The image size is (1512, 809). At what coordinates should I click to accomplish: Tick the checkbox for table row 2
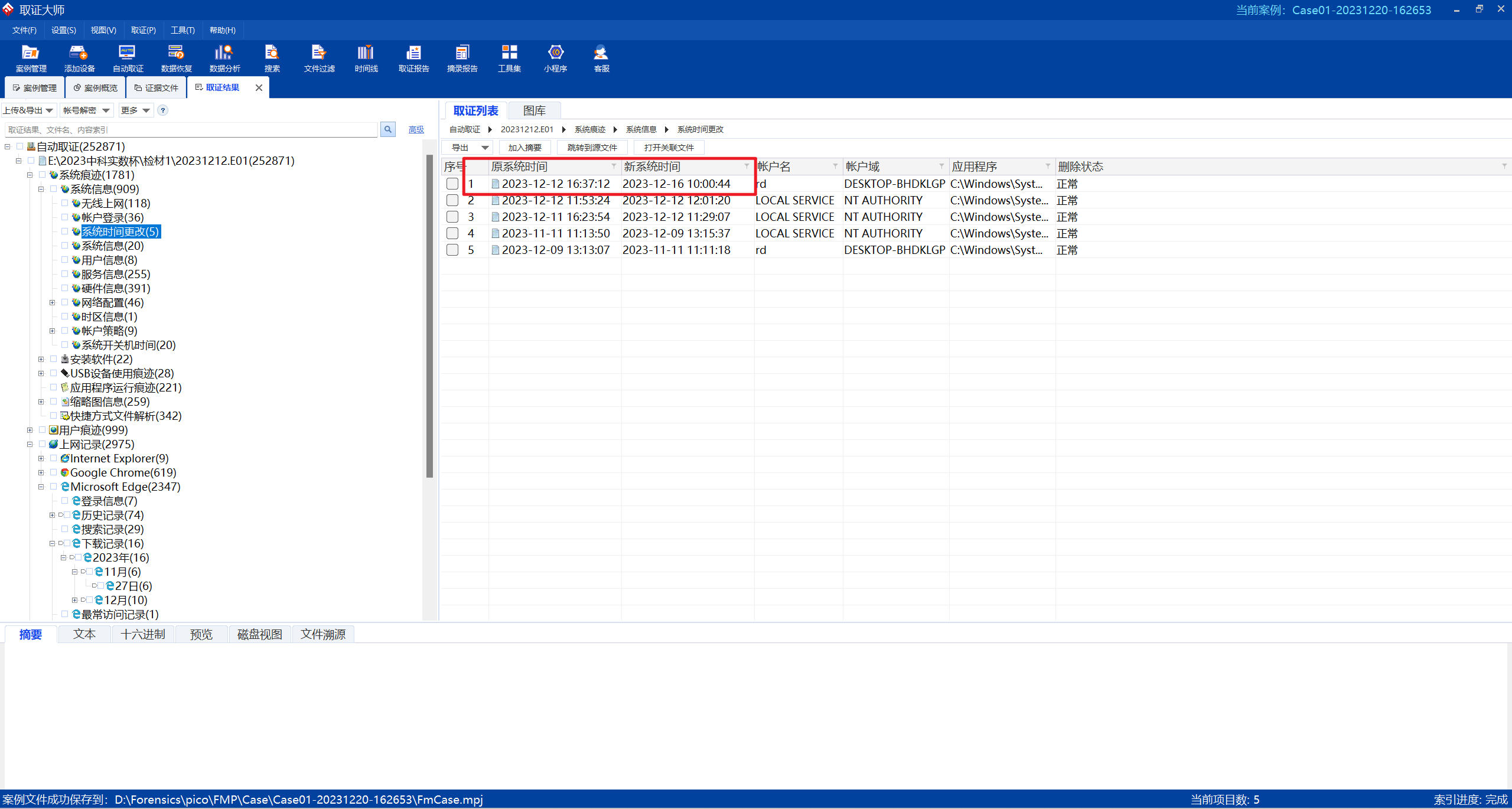452,200
